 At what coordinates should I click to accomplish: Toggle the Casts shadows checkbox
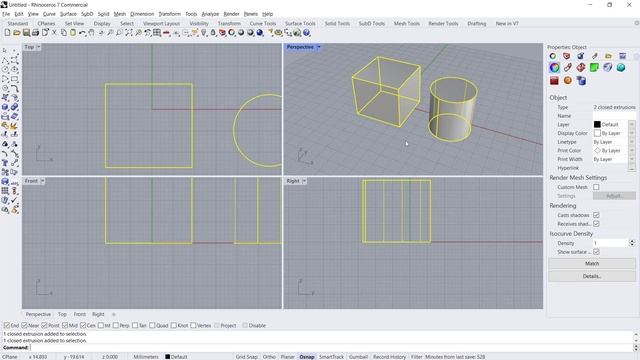pyautogui.click(x=596, y=215)
